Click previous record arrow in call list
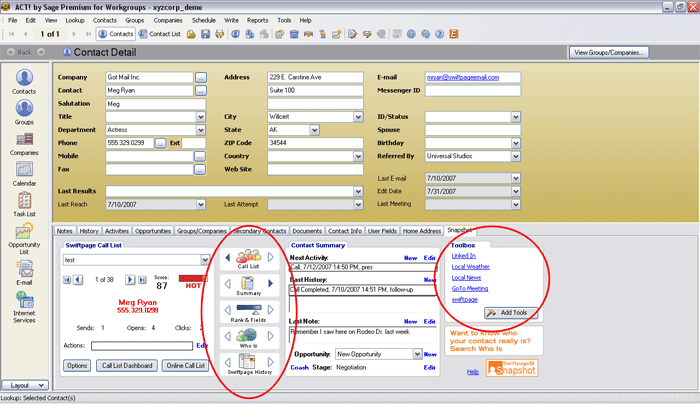The width and height of the screenshot is (700, 404). [78, 279]
